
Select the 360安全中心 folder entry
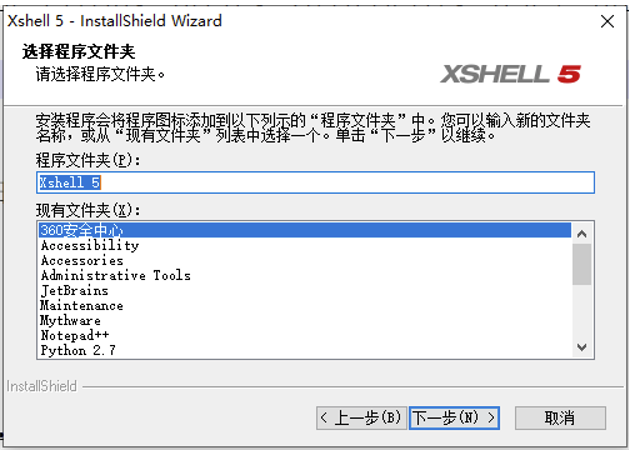(305, 230)
